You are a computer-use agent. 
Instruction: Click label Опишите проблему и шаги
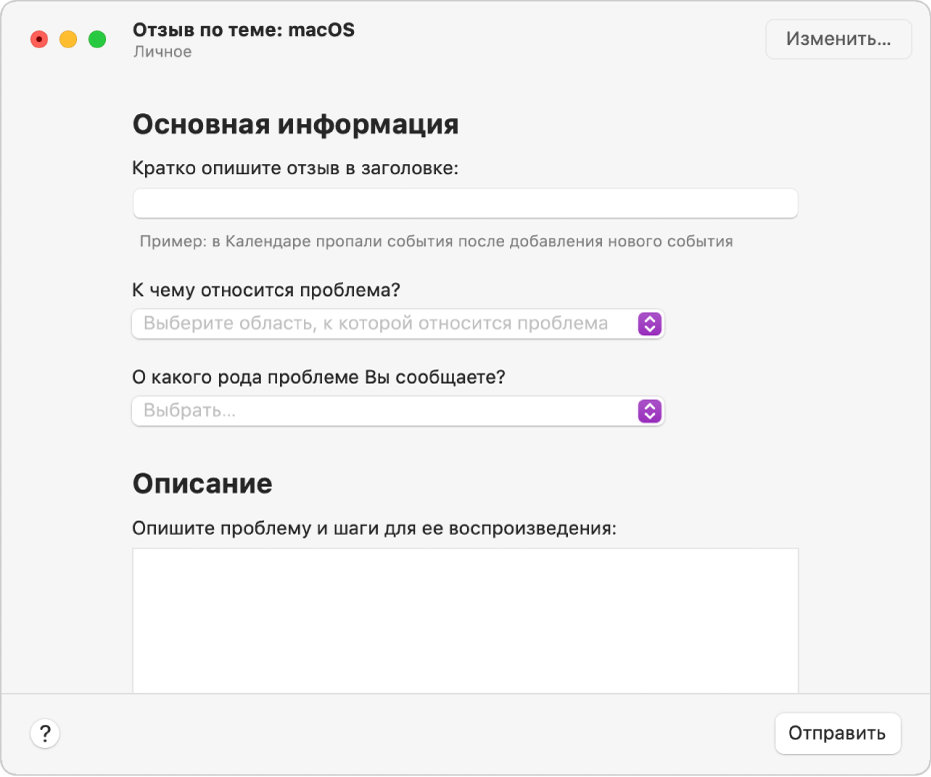point(374,528)
